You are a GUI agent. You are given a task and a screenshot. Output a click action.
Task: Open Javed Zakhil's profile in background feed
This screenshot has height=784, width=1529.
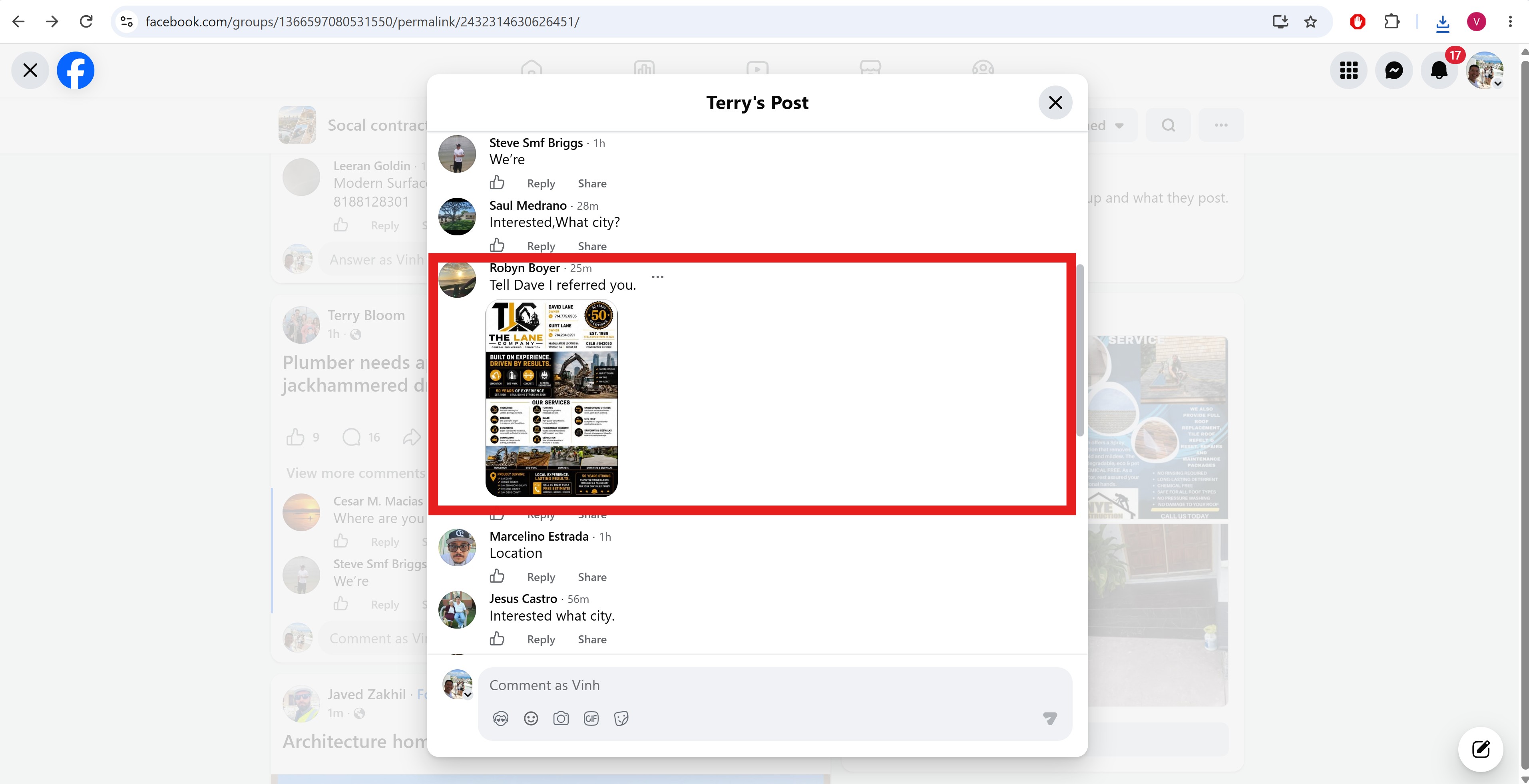[x=366, y=694]
